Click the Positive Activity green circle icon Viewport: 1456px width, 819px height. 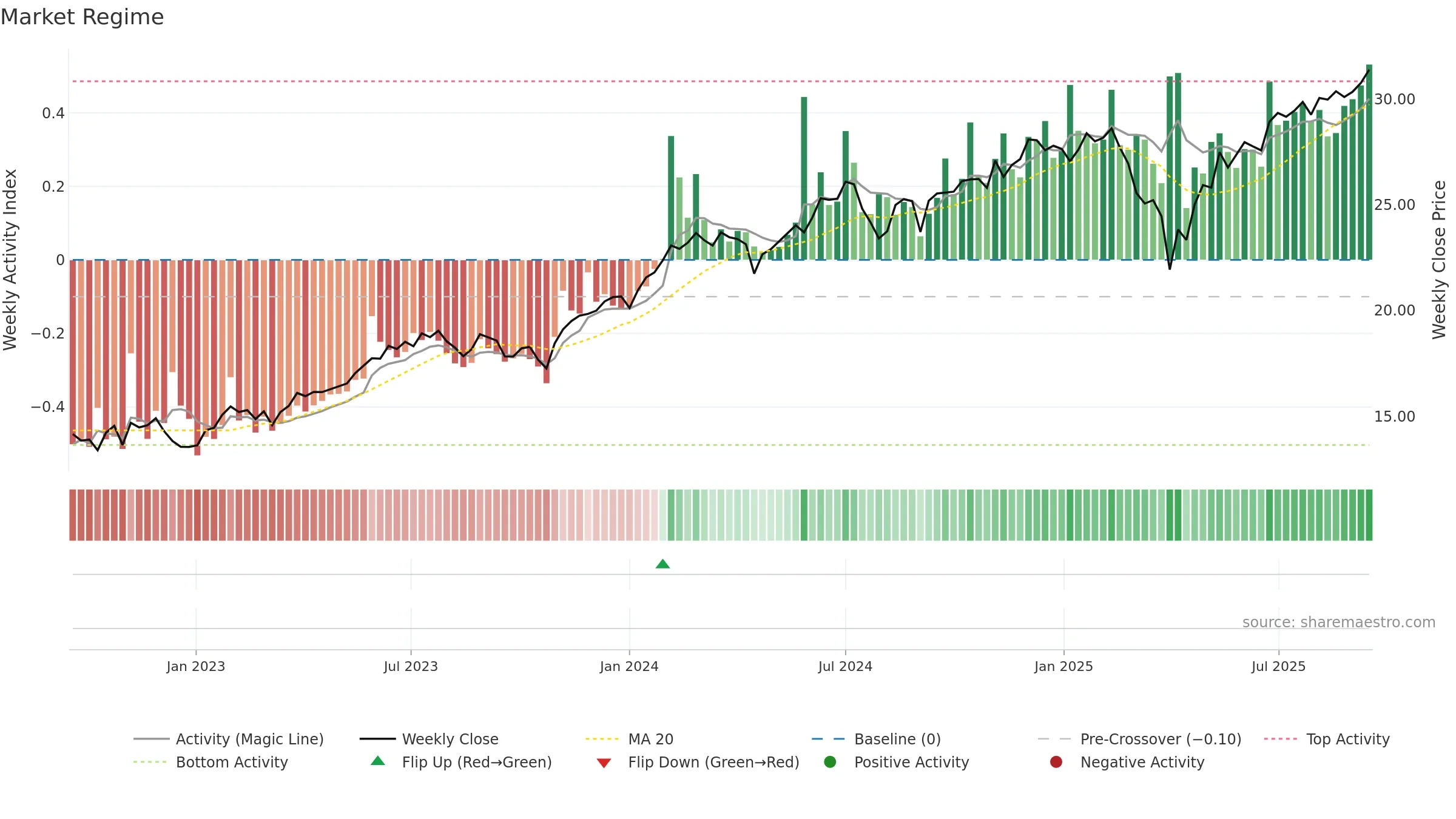(830, 762)
